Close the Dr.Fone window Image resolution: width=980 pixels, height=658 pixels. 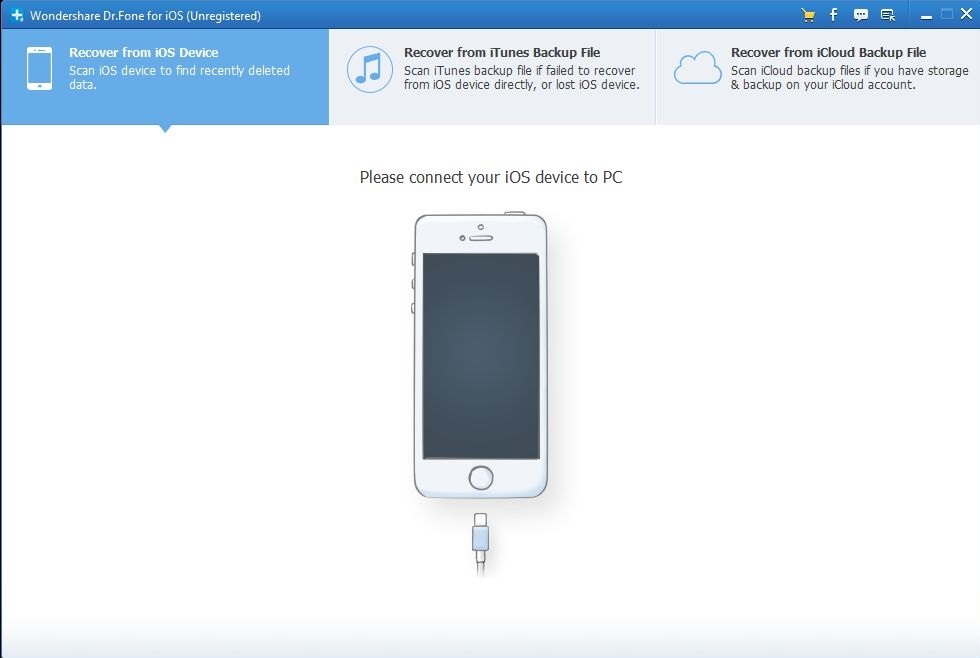coord(966,14)
